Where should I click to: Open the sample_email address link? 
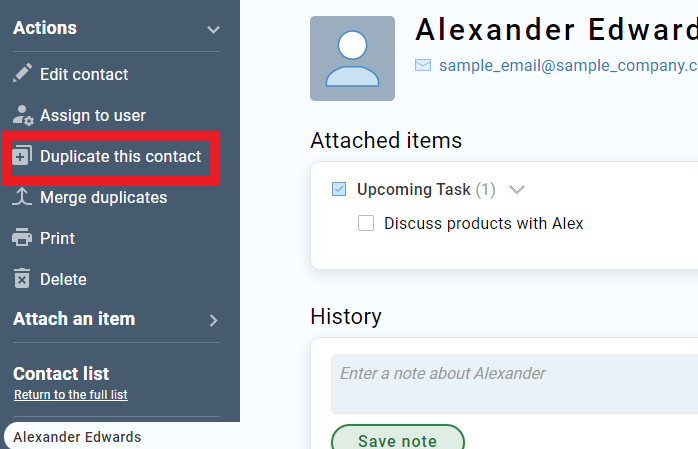(568, 65)
